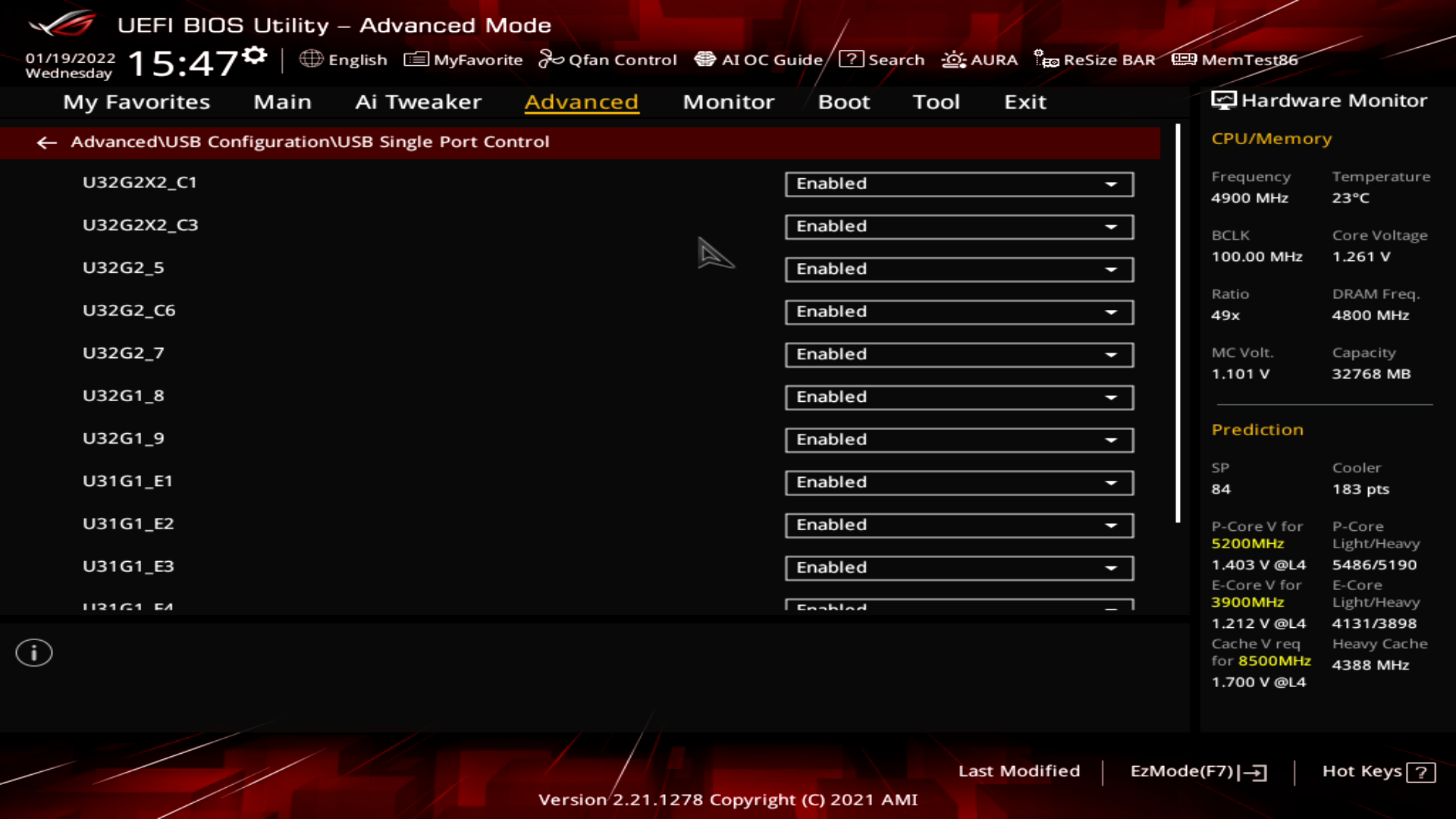The height and width of the screenshot is (819, 1456).
Task: Select Advanced tab in menu bar
Action: 581,101
